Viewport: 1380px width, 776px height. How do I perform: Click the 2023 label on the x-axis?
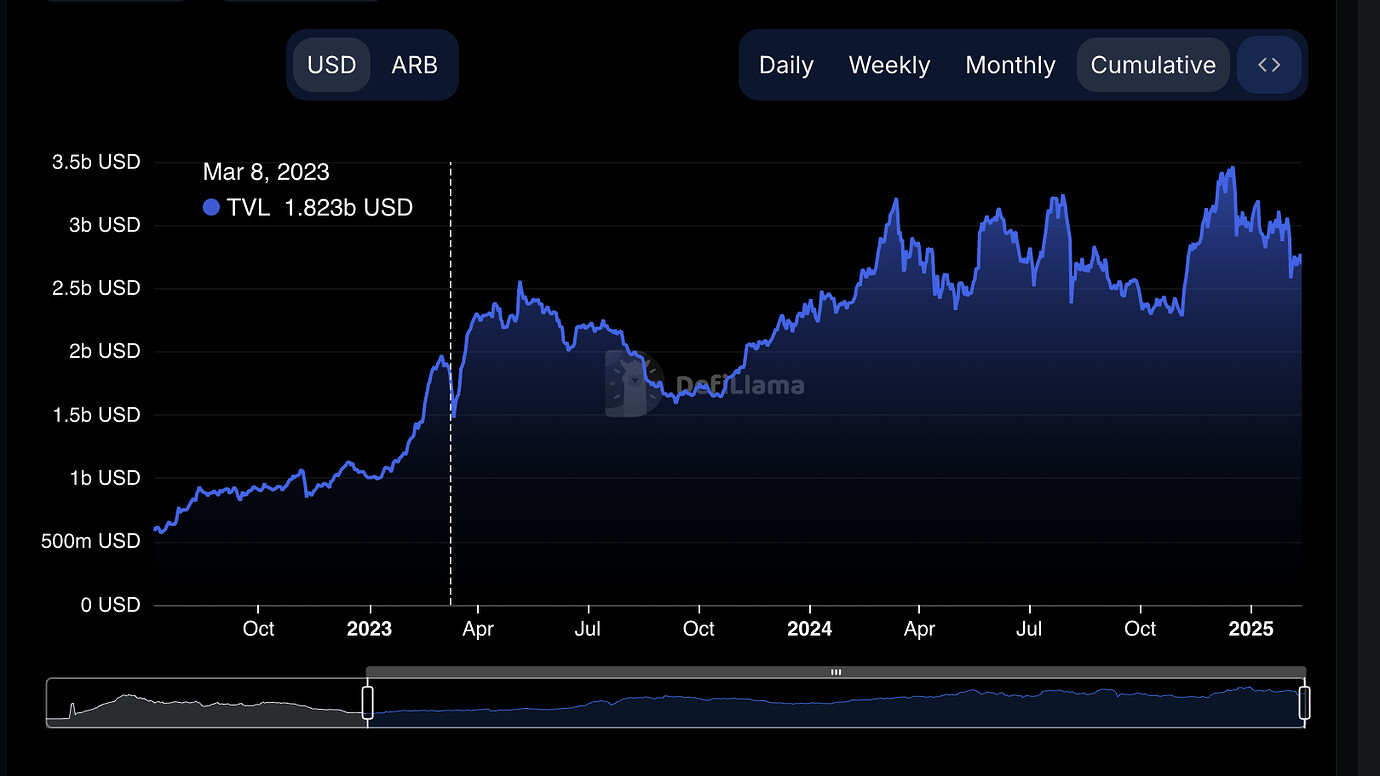pyautogui.click(x=369, y=628)
